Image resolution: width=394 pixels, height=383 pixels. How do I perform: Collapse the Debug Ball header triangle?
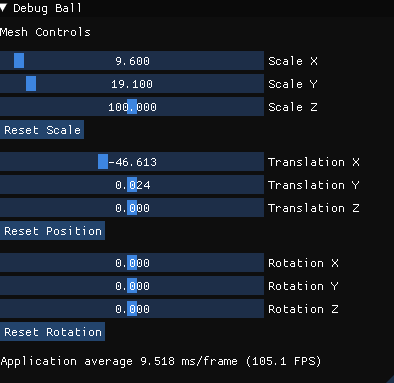[x=3, y=8]
